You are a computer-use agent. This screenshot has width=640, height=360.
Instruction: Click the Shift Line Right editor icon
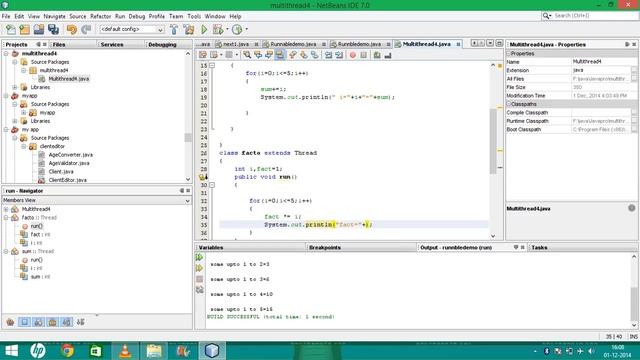(x=339, y=55)
